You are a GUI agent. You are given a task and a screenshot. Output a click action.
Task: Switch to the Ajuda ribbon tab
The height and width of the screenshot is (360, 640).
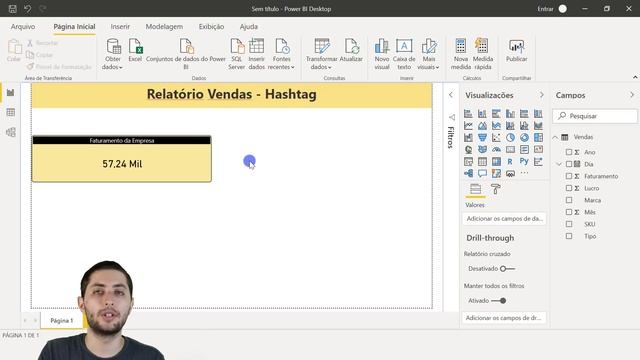tap(249, 27)
